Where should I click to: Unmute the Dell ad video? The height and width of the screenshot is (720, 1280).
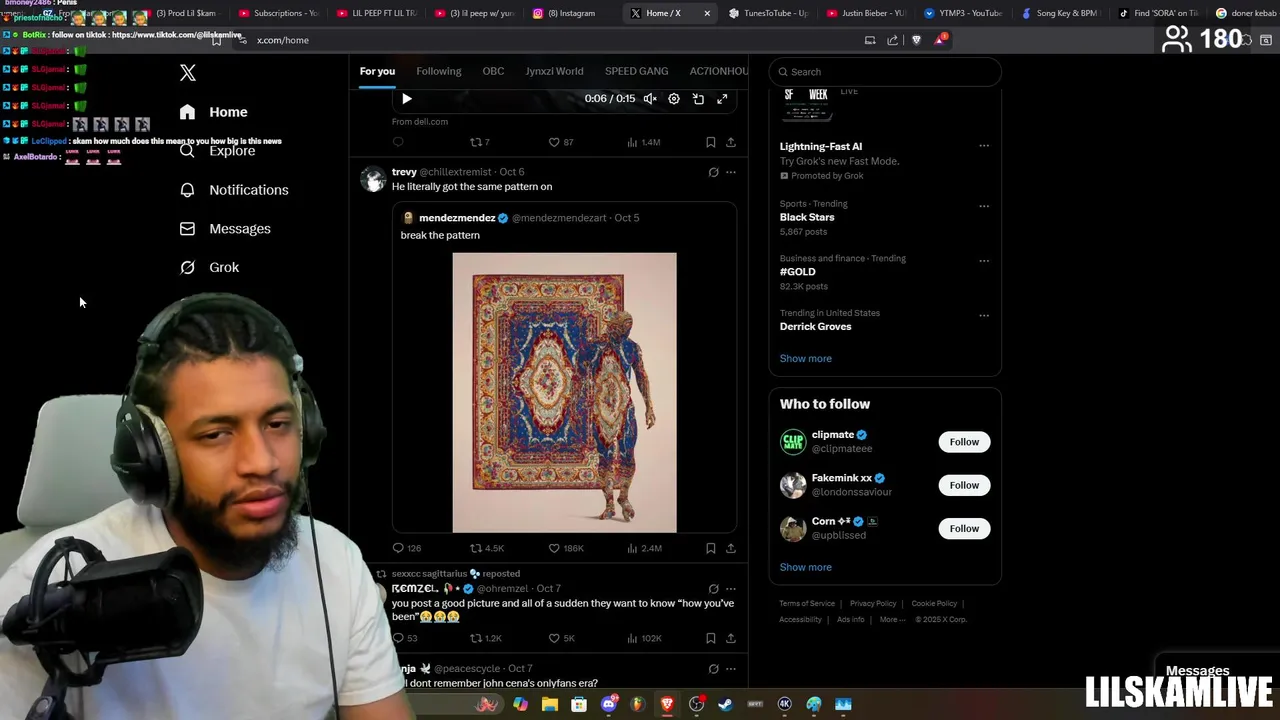click(650, 99)
